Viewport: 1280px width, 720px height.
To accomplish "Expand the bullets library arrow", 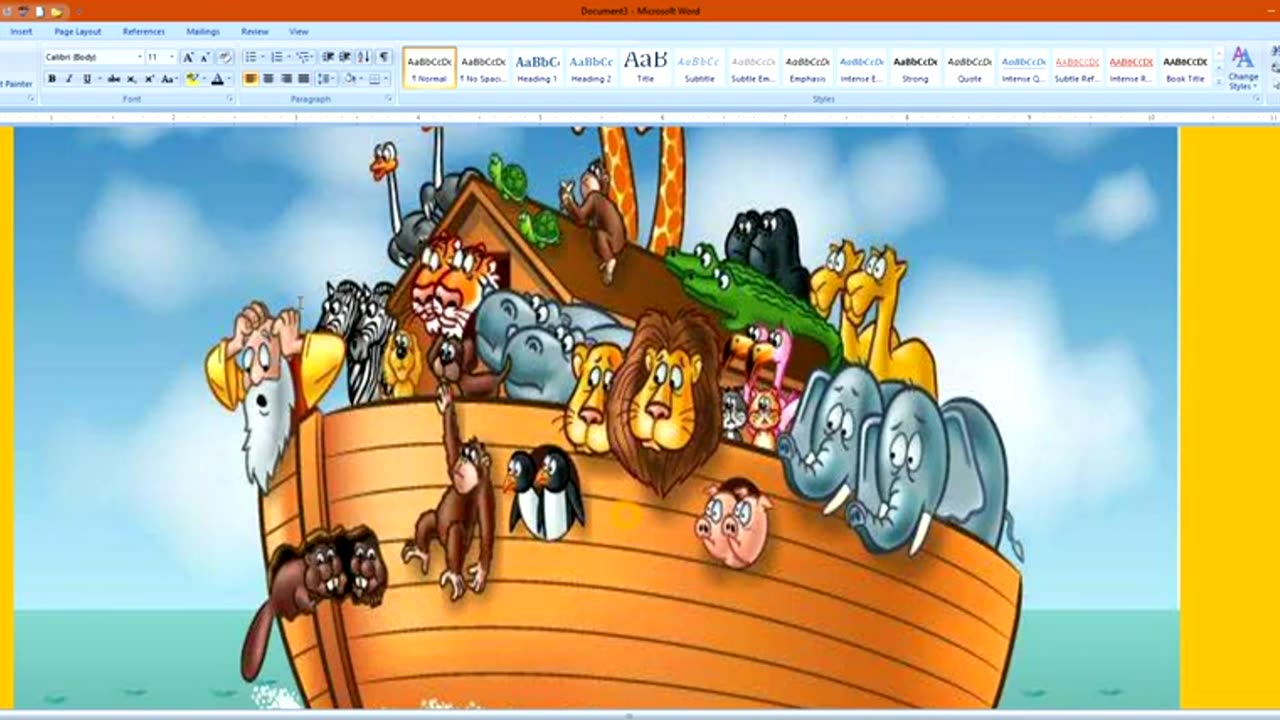I will point(263,57).
